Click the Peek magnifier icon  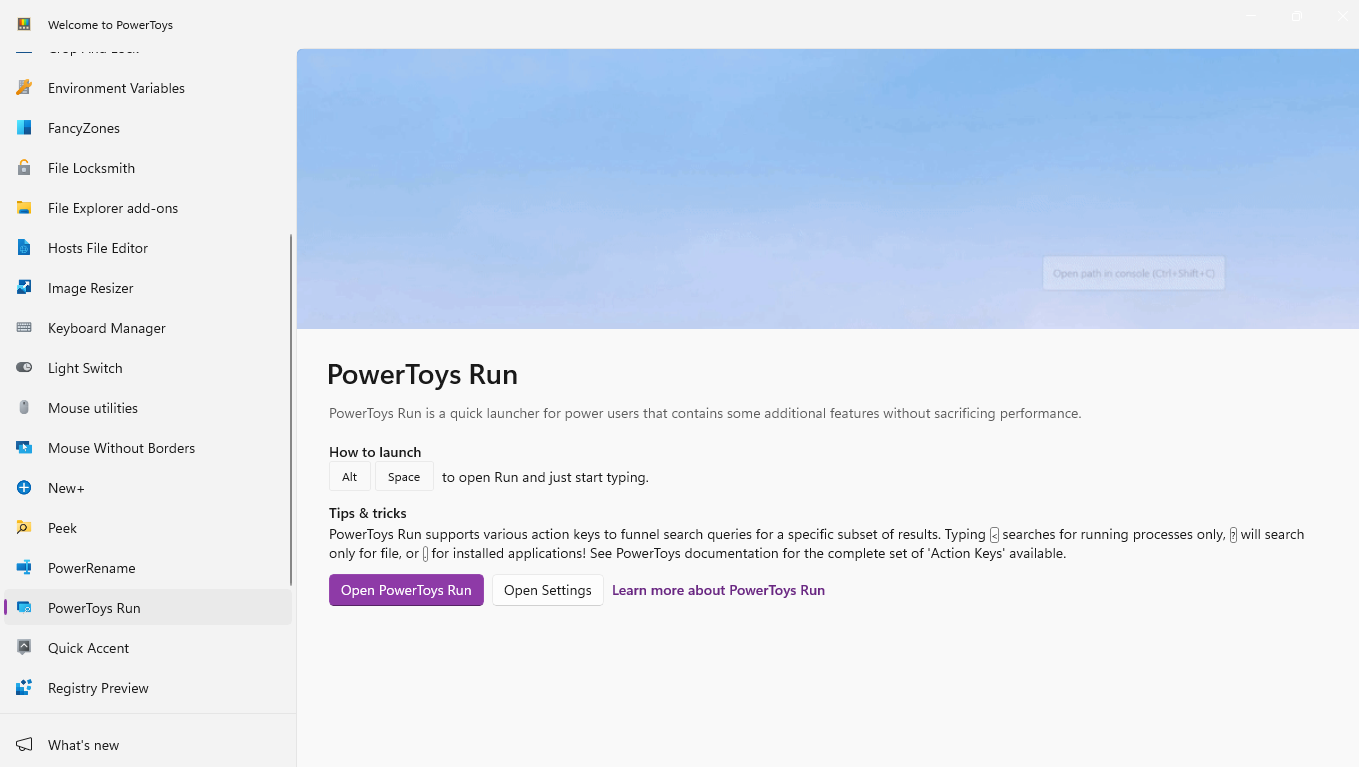pyautogui.click(x=24, y=528)
